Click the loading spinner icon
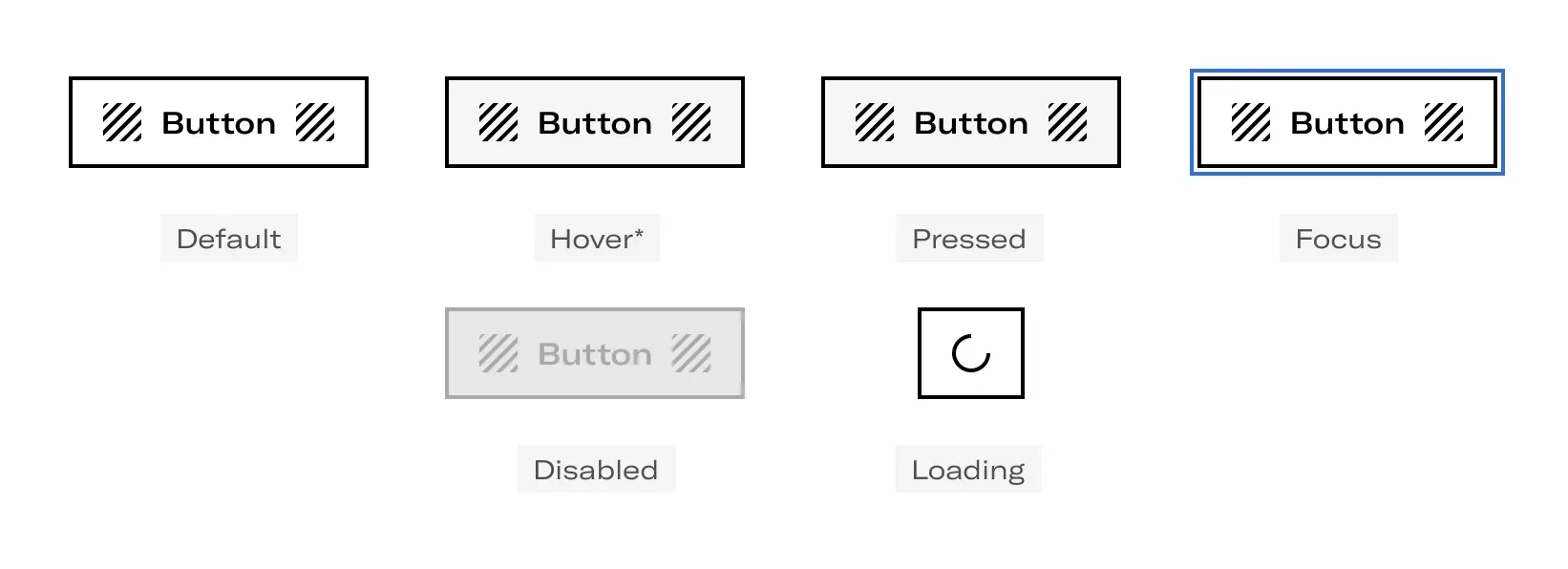 971,353
